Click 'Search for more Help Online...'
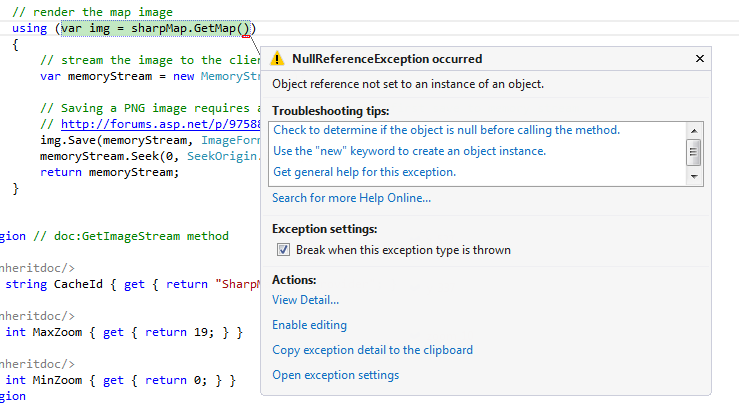The height and width of the screenshot is (404, 739). point(351,198)
